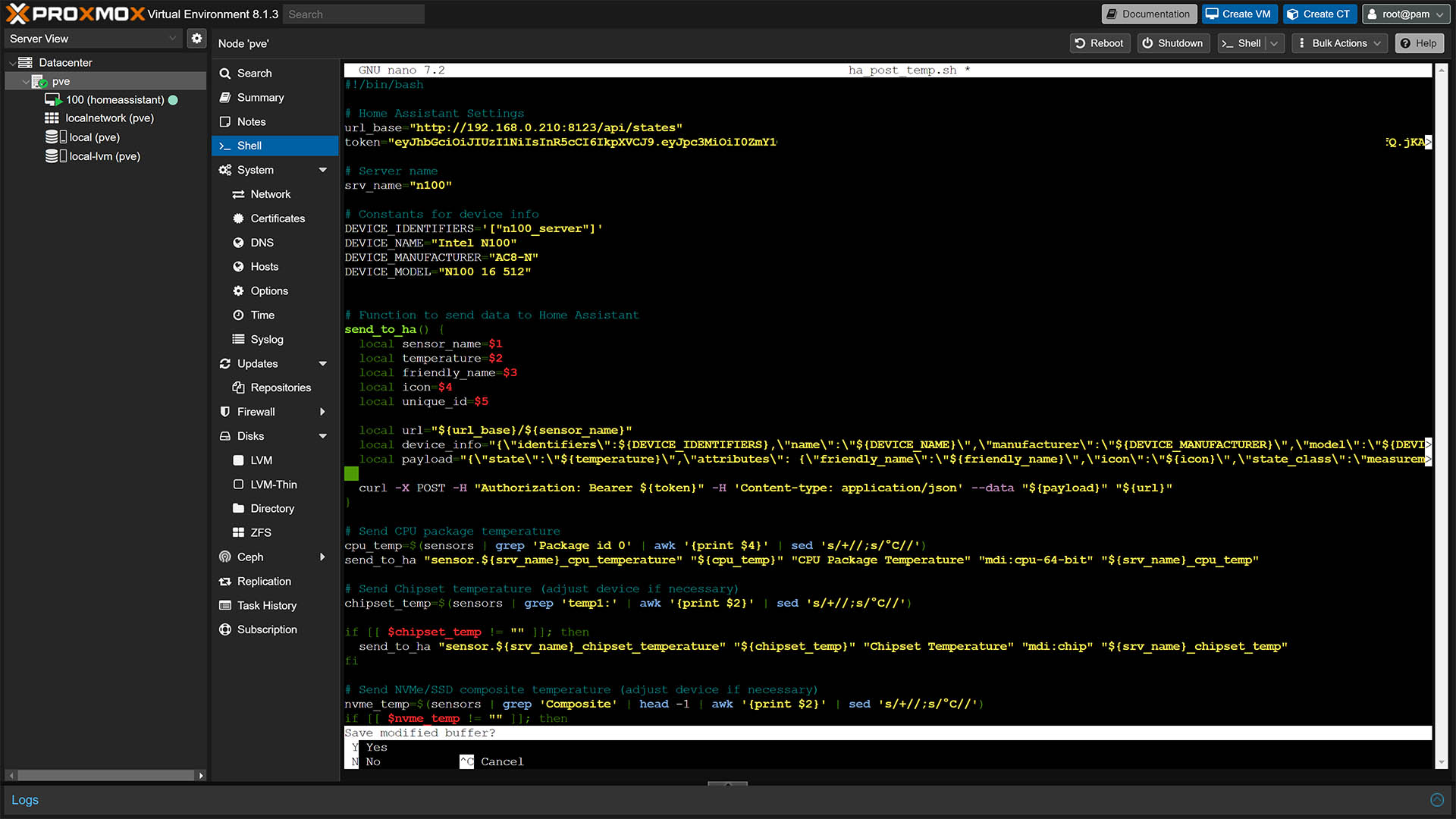
Task: Expand the Ceph submenu arrow
Action: click(x=323, y=557)
